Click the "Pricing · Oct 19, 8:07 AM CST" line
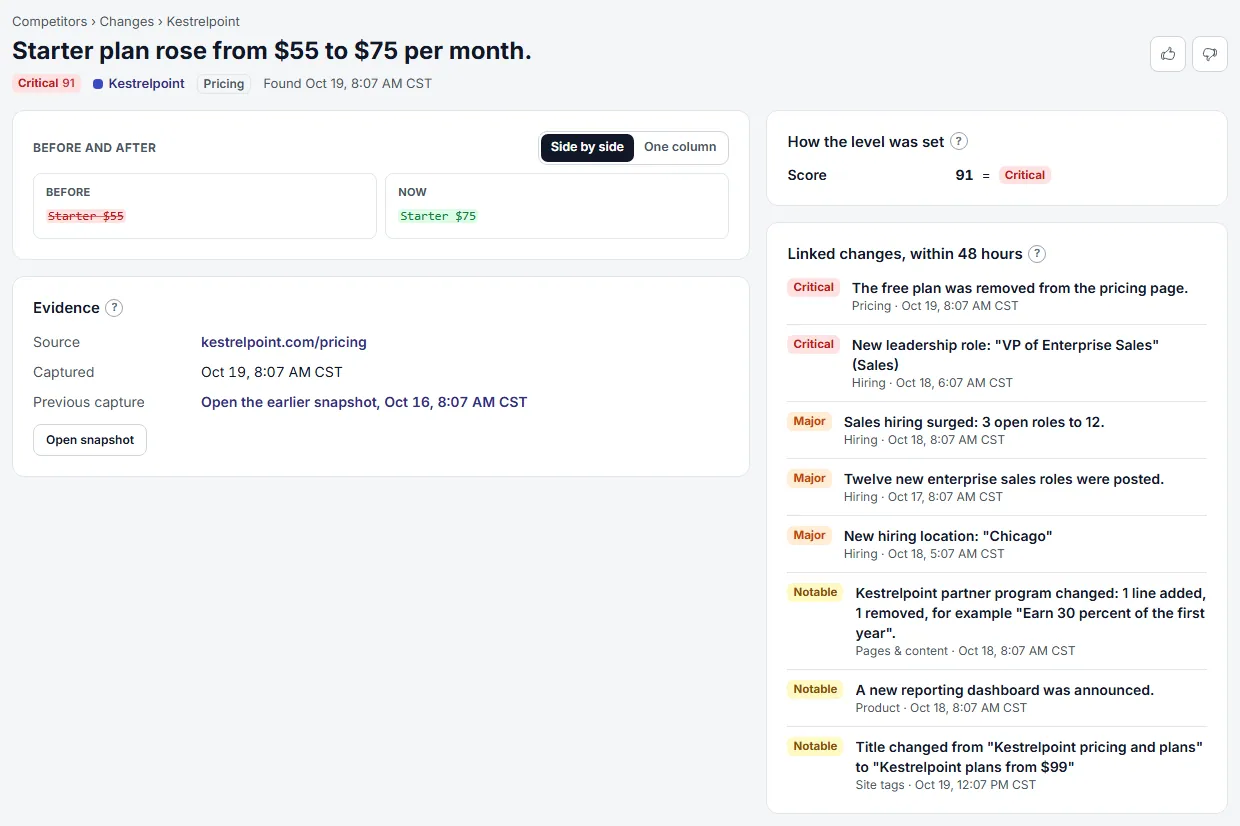Screen dimensions: 1240x826 point(935,306)
